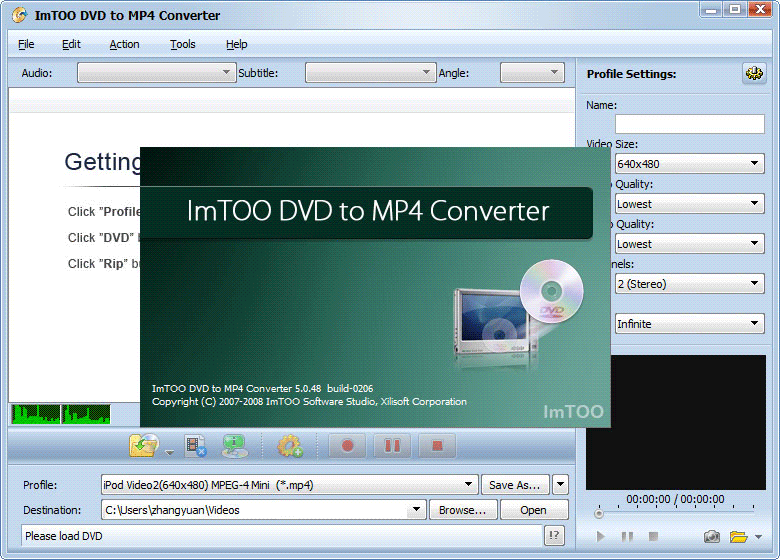Click the DVD info monitor icon

click(234, 446)
